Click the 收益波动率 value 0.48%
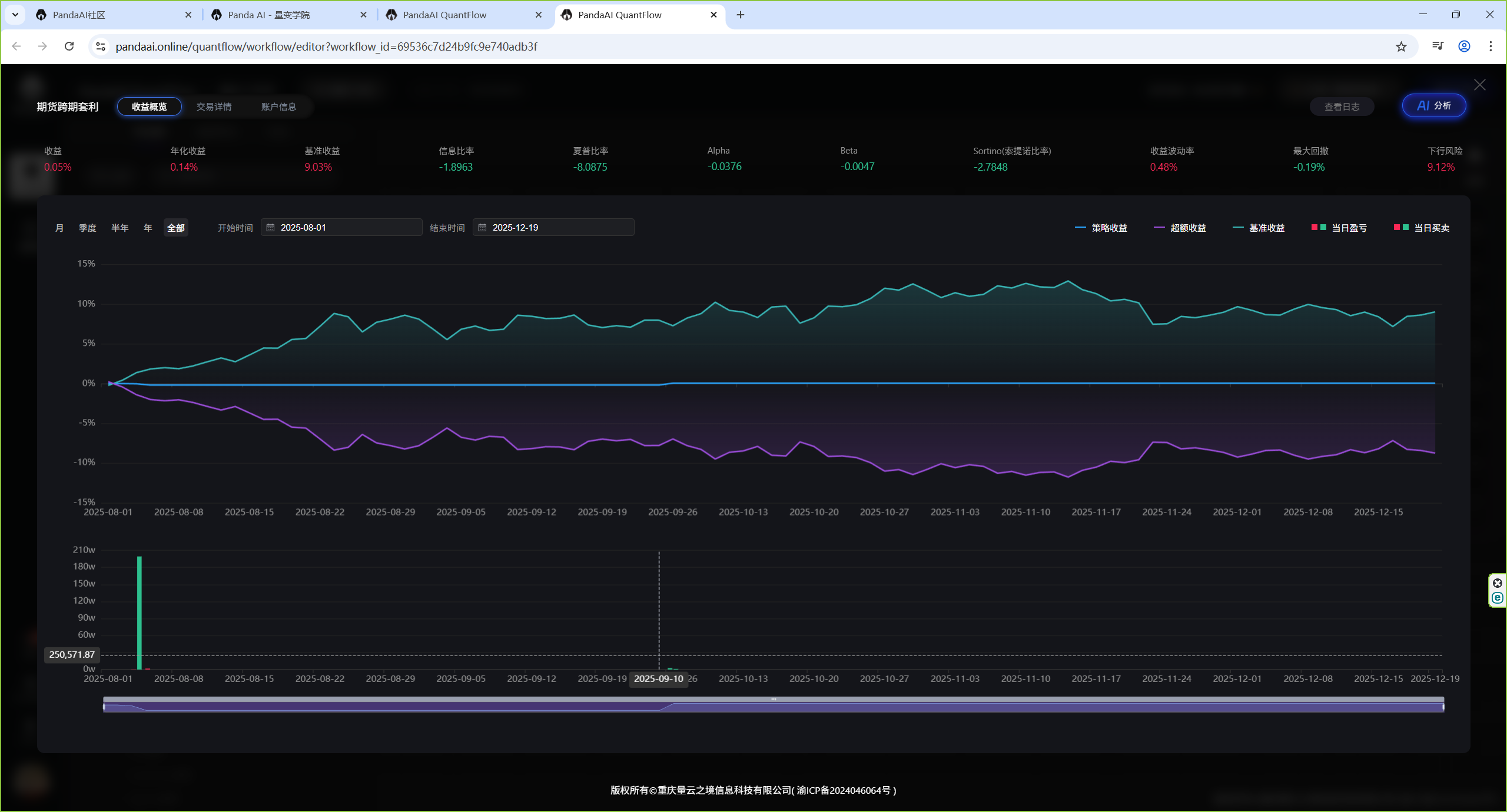 click(1164, 167)
